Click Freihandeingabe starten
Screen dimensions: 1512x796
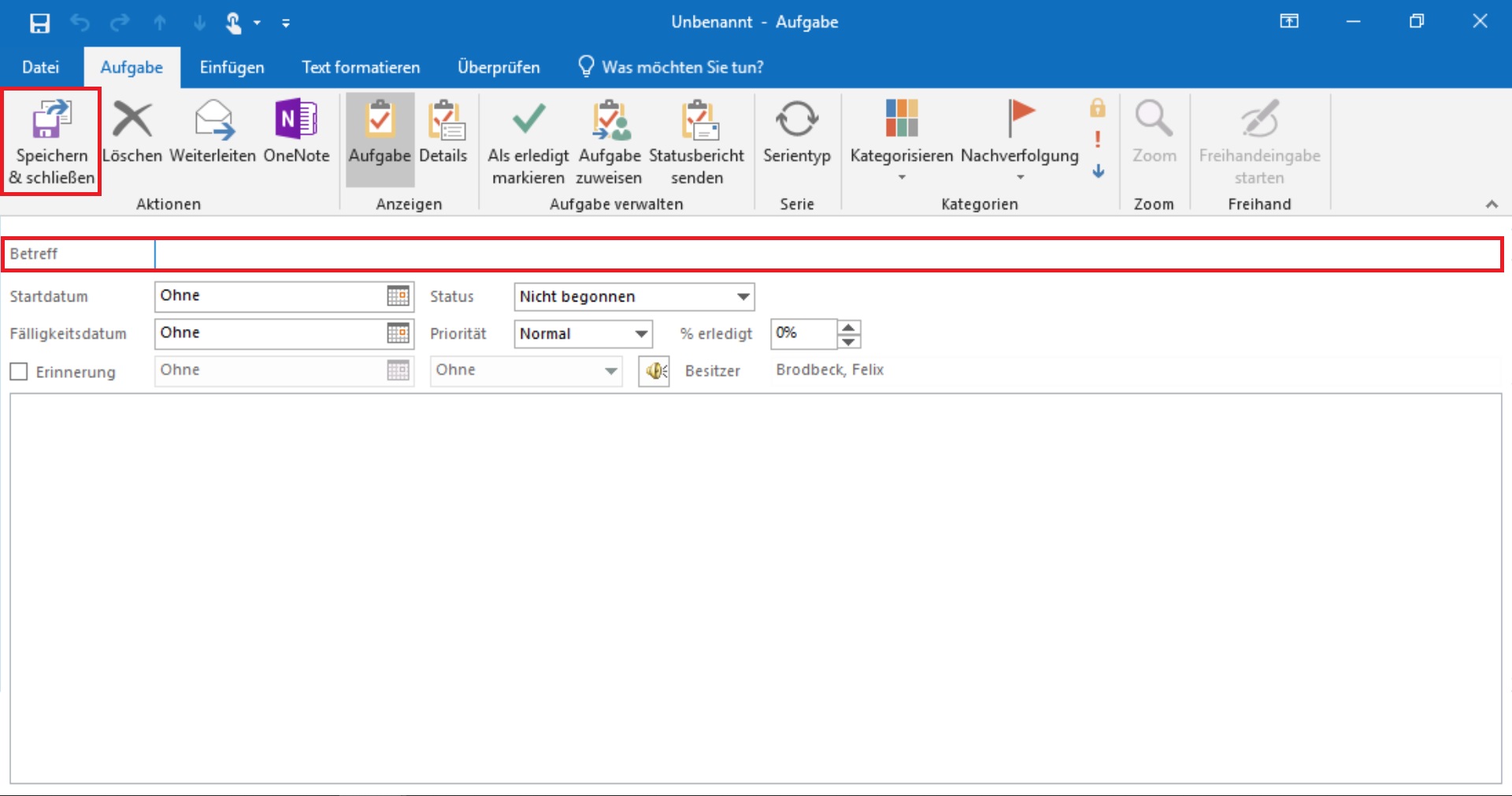click(1259, 143)
